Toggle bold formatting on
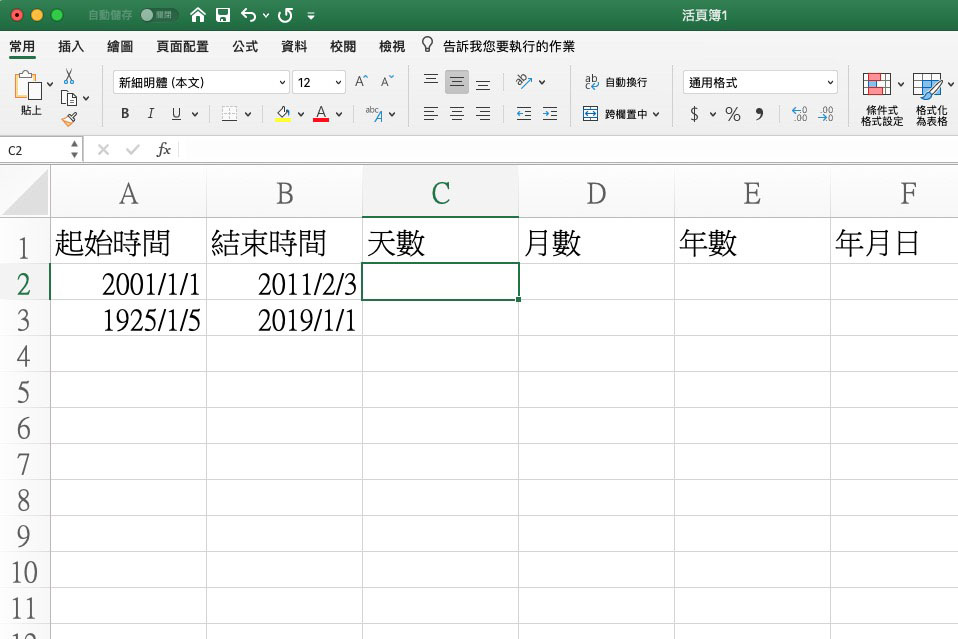This screenshot has width=958, height=639. pos(125,111)
